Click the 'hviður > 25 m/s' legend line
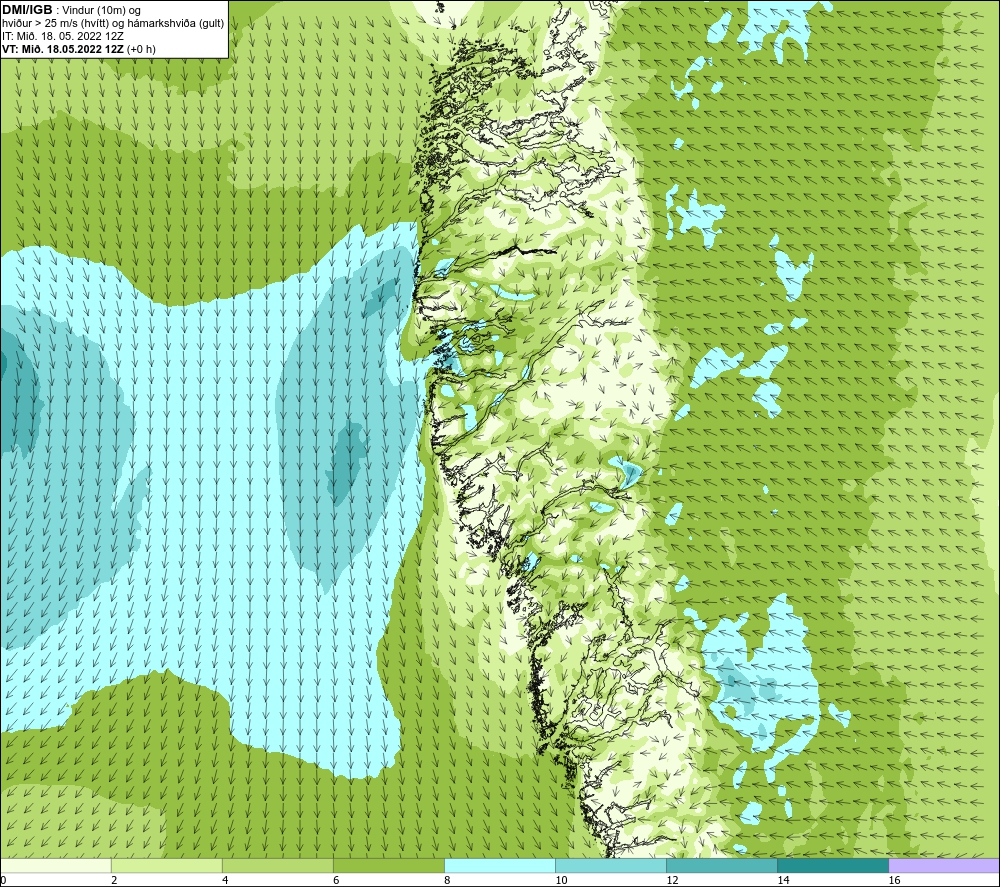1000x887 pixels. [113, 24]
